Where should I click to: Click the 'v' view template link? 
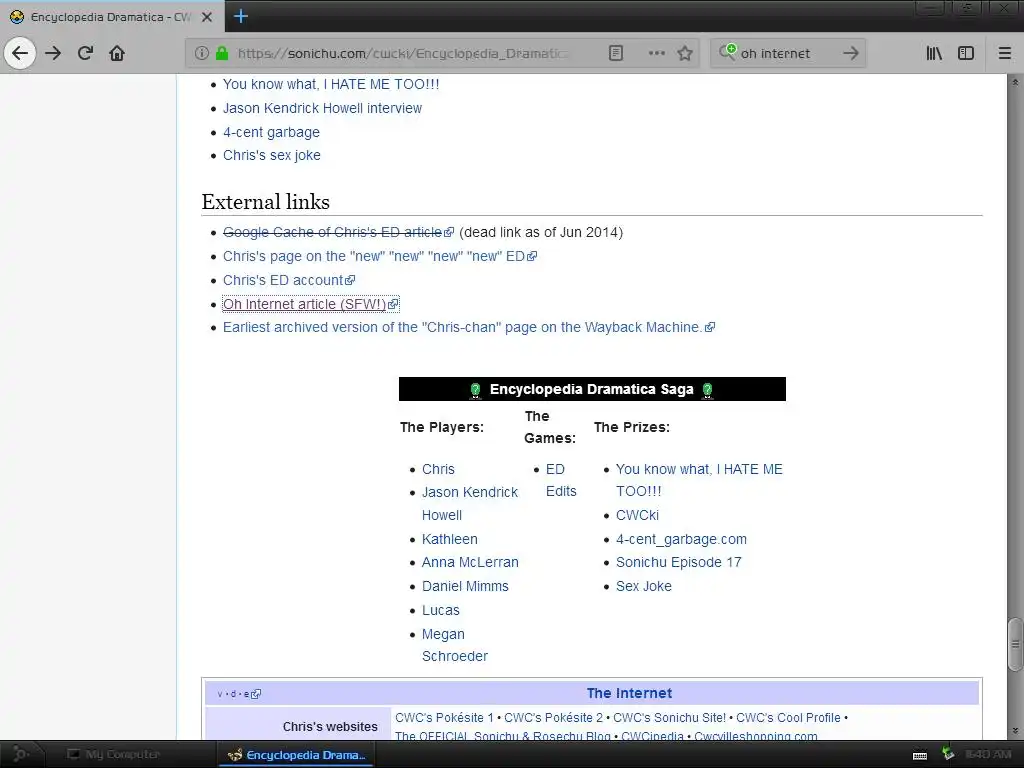(x=220, y=694)
